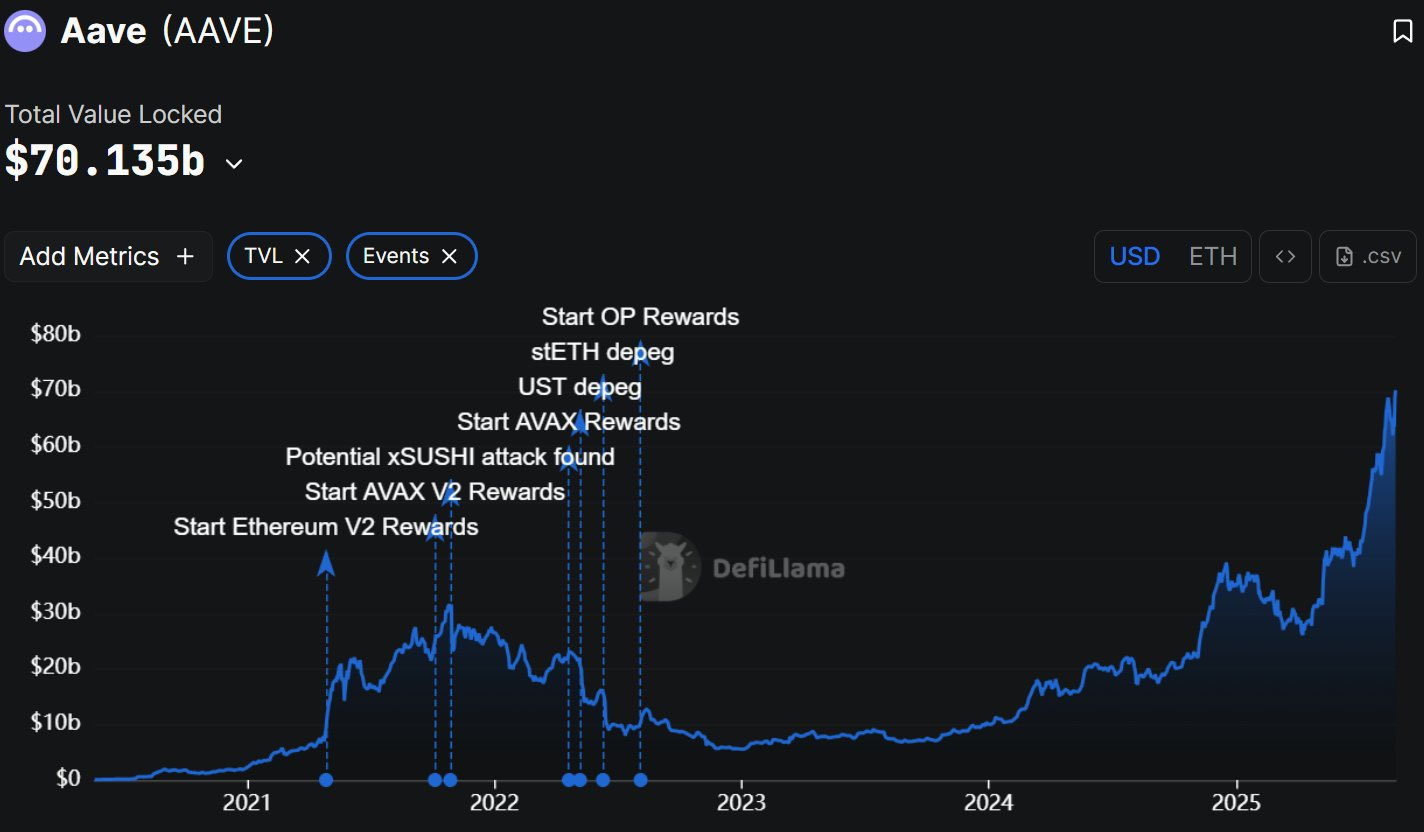
Task: Click the 'UST depeg' label
Action: [580, 387]
